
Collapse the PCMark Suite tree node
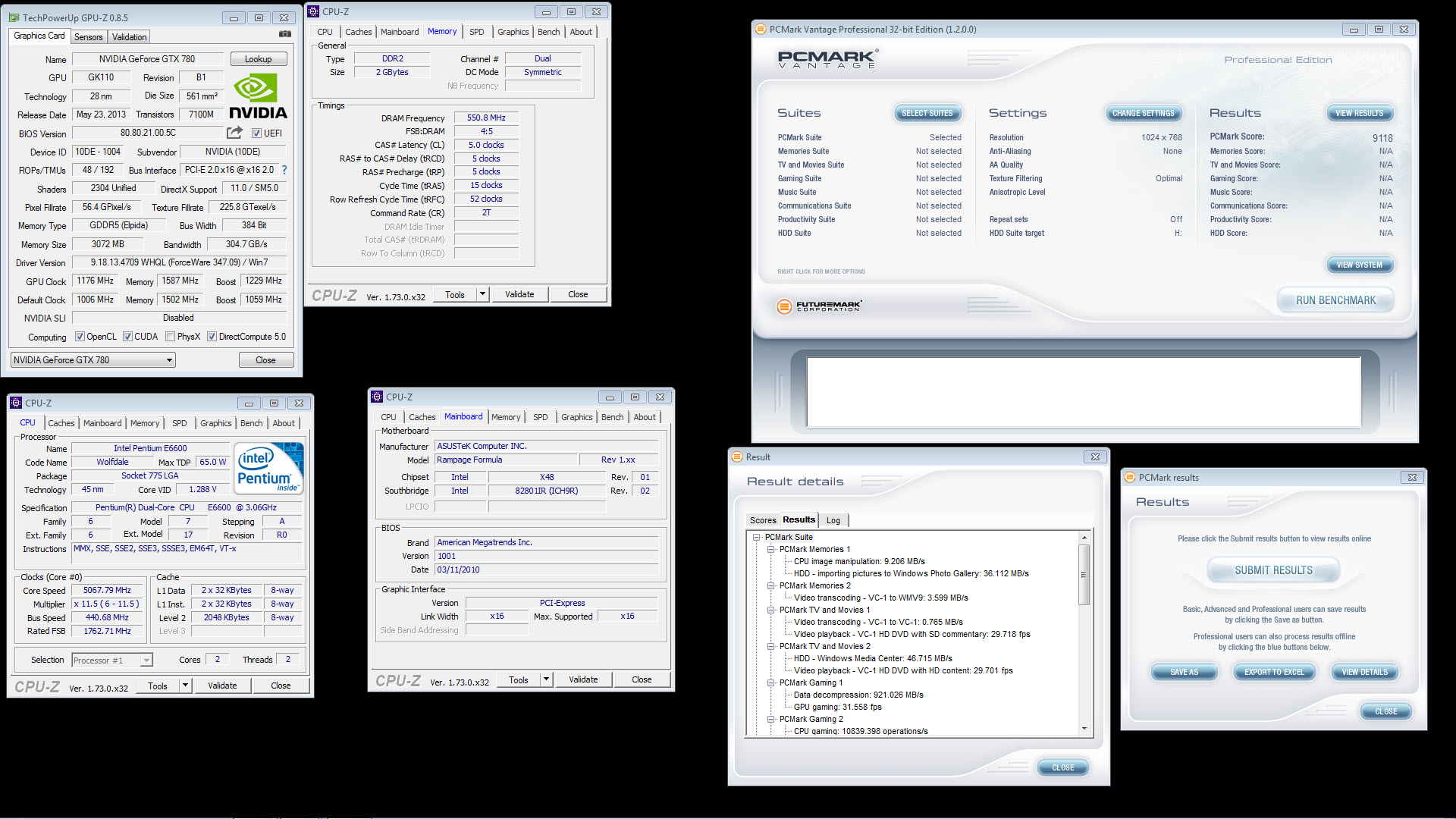pos(756,537)
